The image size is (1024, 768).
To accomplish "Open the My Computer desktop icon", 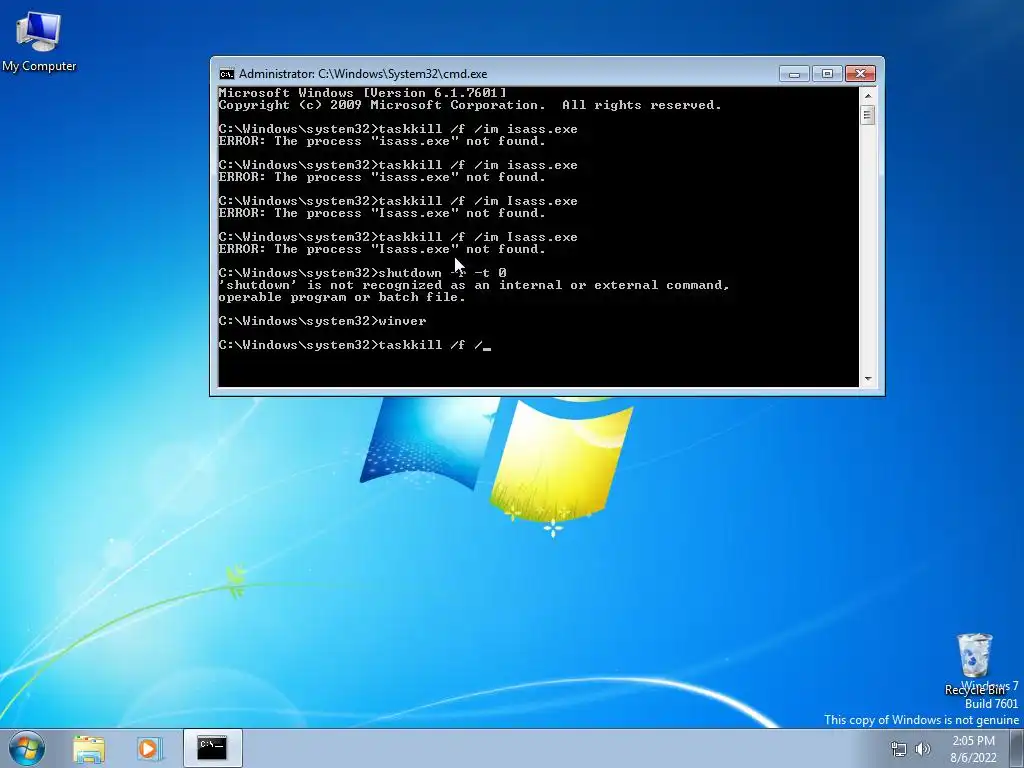I will [39, 40].
